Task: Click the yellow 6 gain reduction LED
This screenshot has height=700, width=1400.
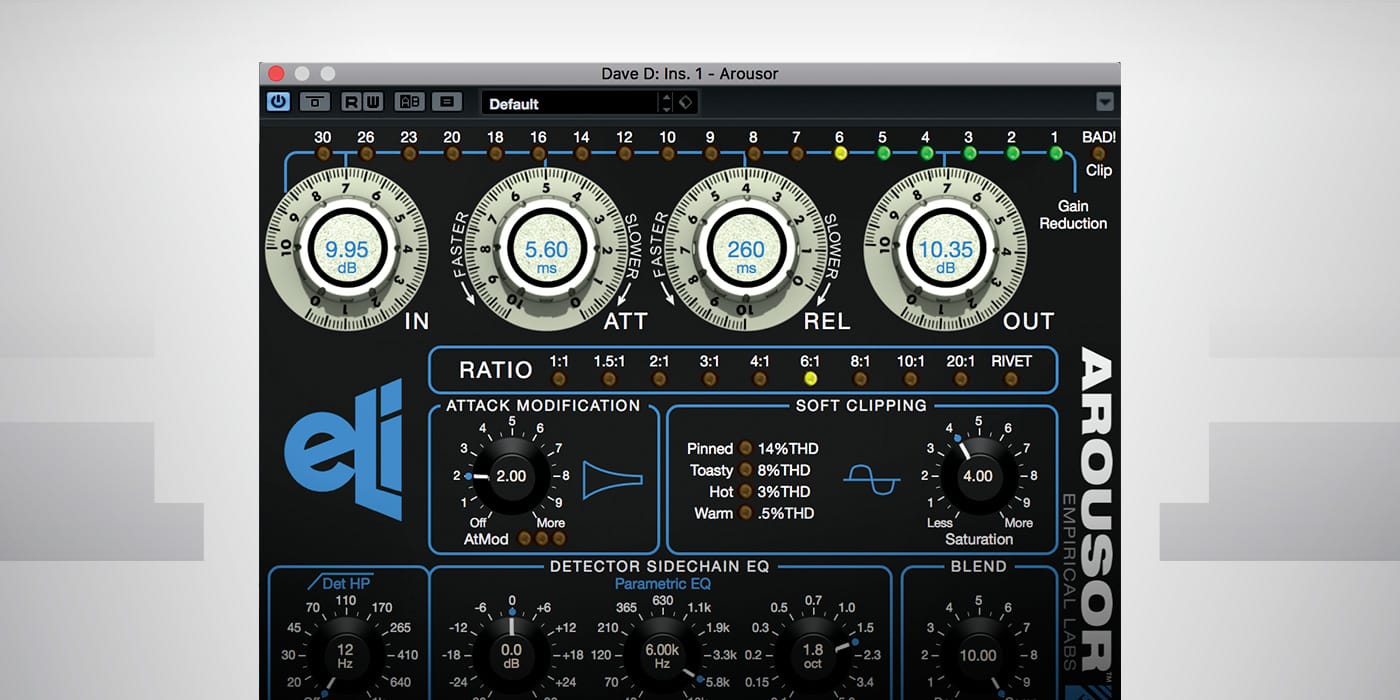Action: (x=840, y=153)
